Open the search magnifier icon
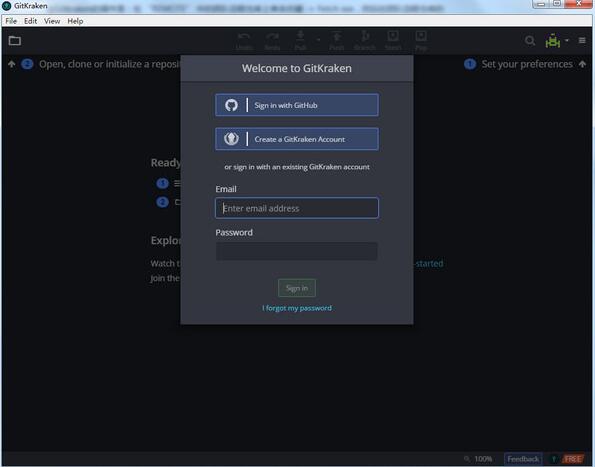The image size is (595, 467). coord(530,41)
